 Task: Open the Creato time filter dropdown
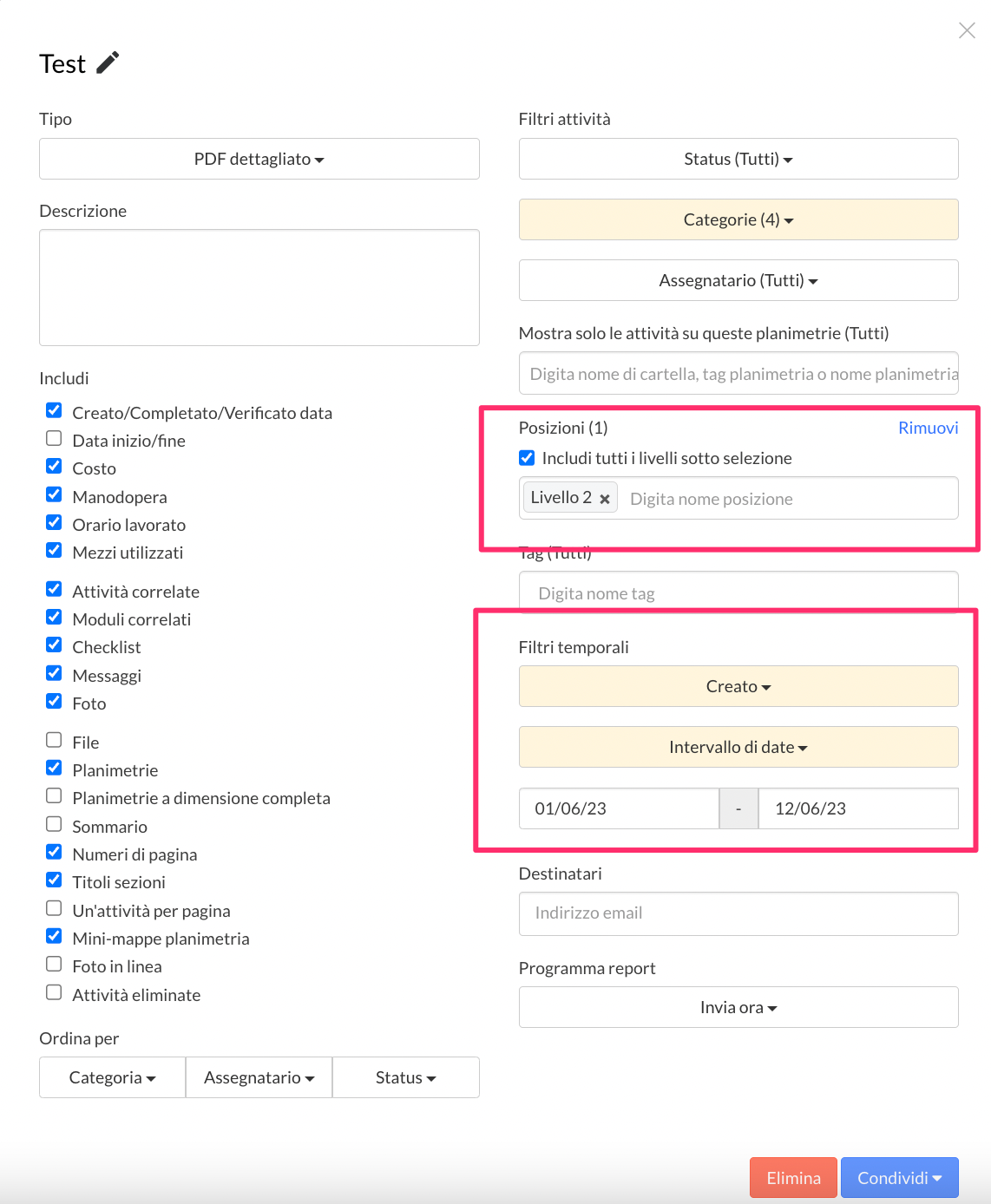click(738, 686)
